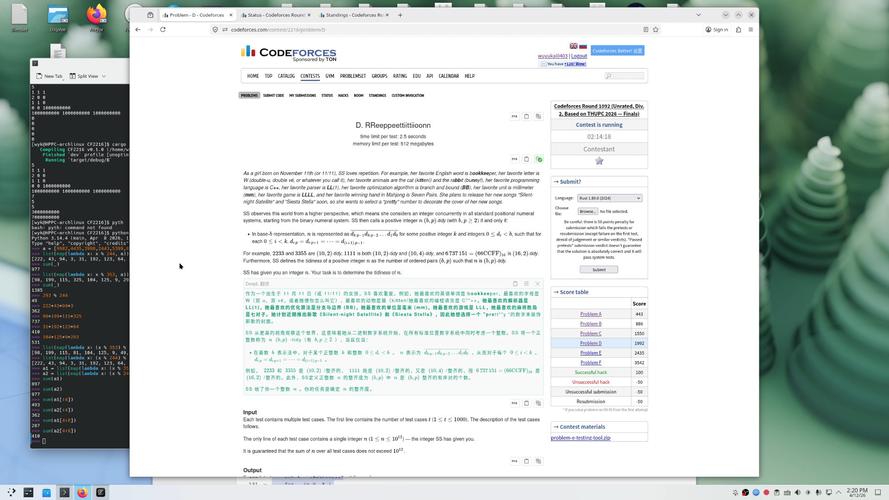Viewport: 889px width, 500px height.
Task: Open the contest title link in sidebar
Action: pos(599,110)
